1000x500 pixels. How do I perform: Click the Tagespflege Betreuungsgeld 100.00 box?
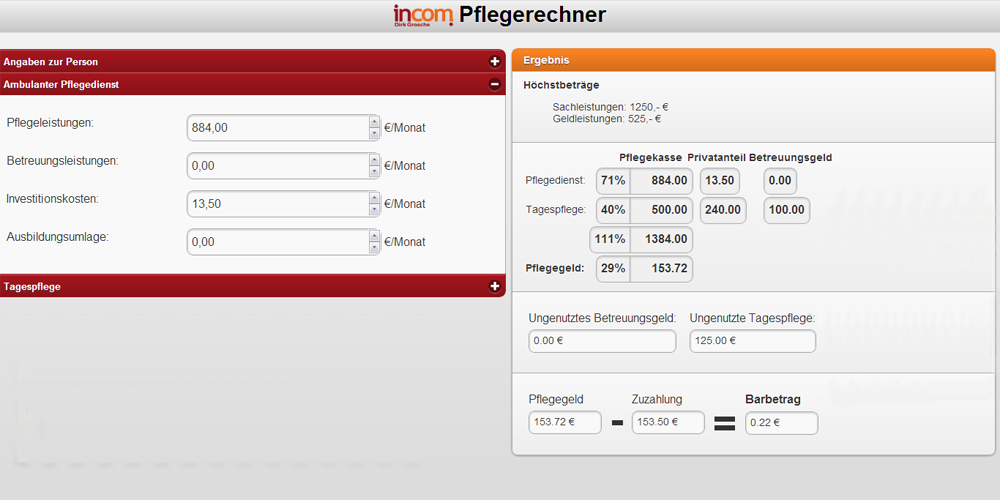pos(786,210)
